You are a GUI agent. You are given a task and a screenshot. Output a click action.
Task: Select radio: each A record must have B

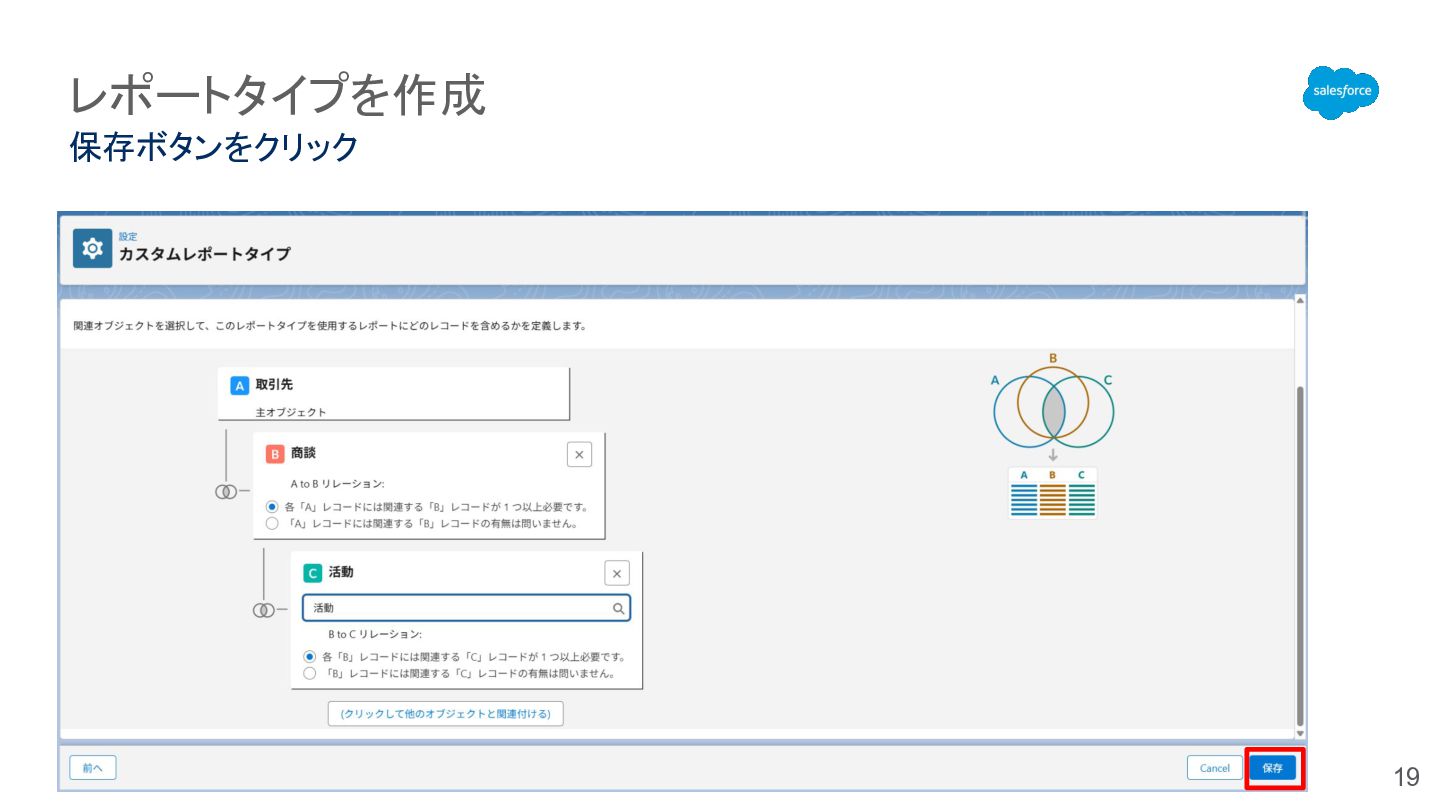coord(272,507)
